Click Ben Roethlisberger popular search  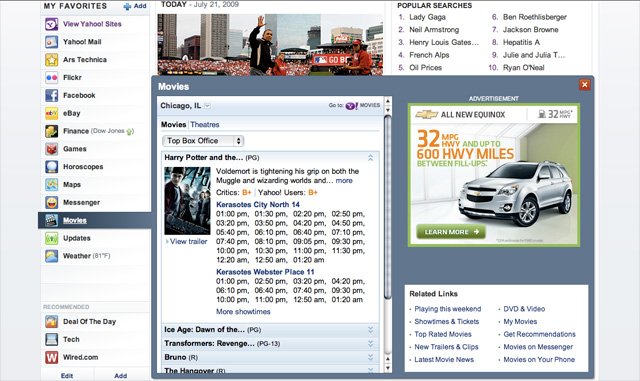coord(535,17)
